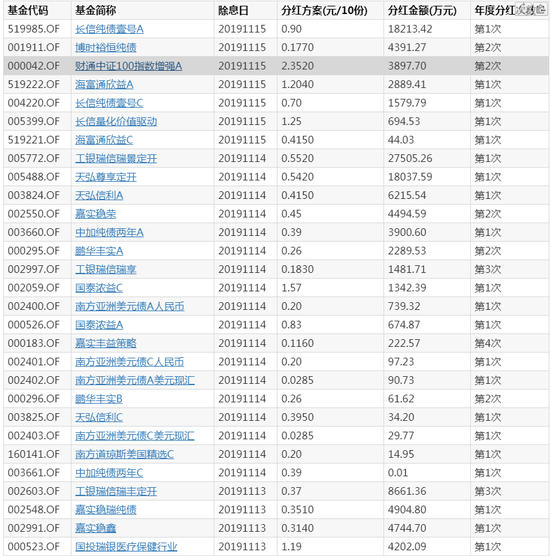Click dividend amount 27505.26
The height and width of the screenshot is (556, 550).
(410, 159)
